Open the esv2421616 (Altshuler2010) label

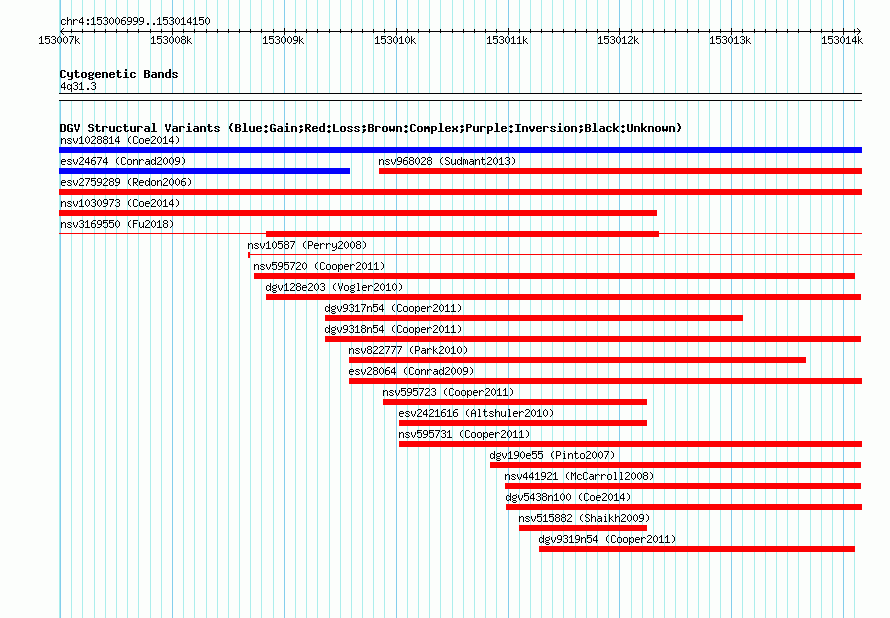pyautogui.click(x=476, y=413)
